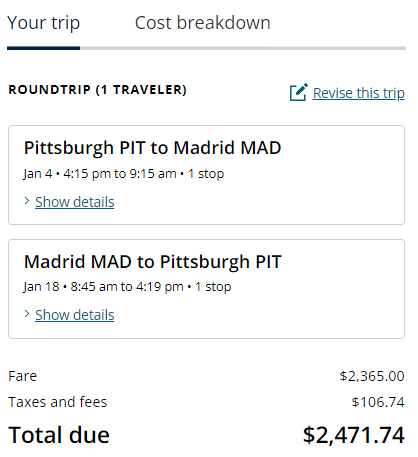This screenshot has width=418, height=457.
Task: Switch to the Cost breakdown tab
Action: pos(202,23)
